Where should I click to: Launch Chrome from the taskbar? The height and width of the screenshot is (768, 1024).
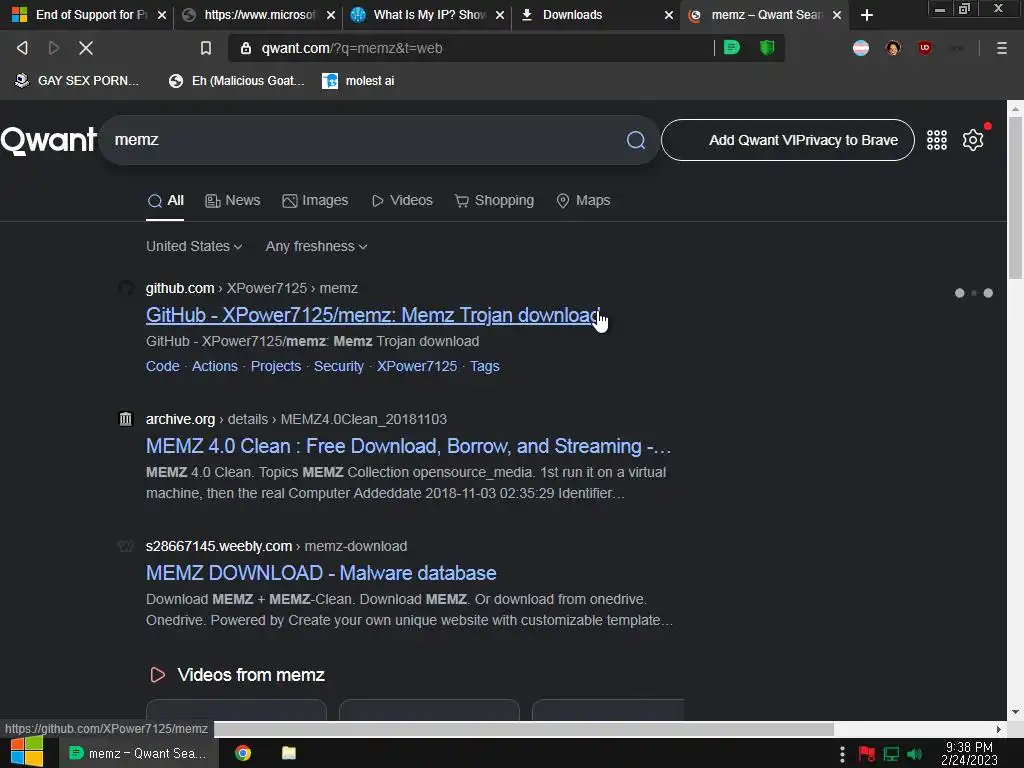click(243, 753)
